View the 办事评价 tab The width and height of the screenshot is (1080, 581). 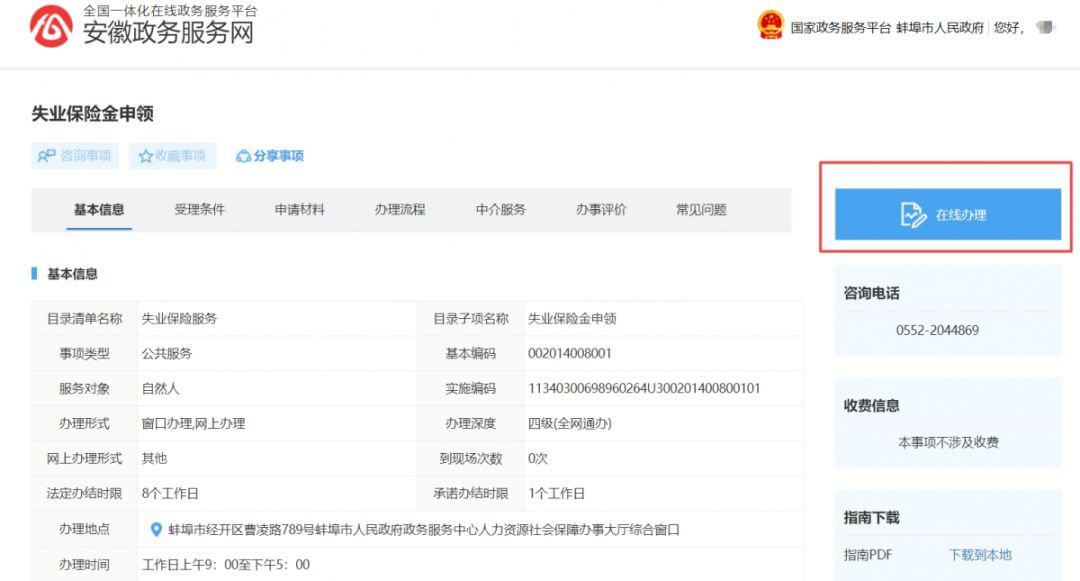tap(601, 210)
